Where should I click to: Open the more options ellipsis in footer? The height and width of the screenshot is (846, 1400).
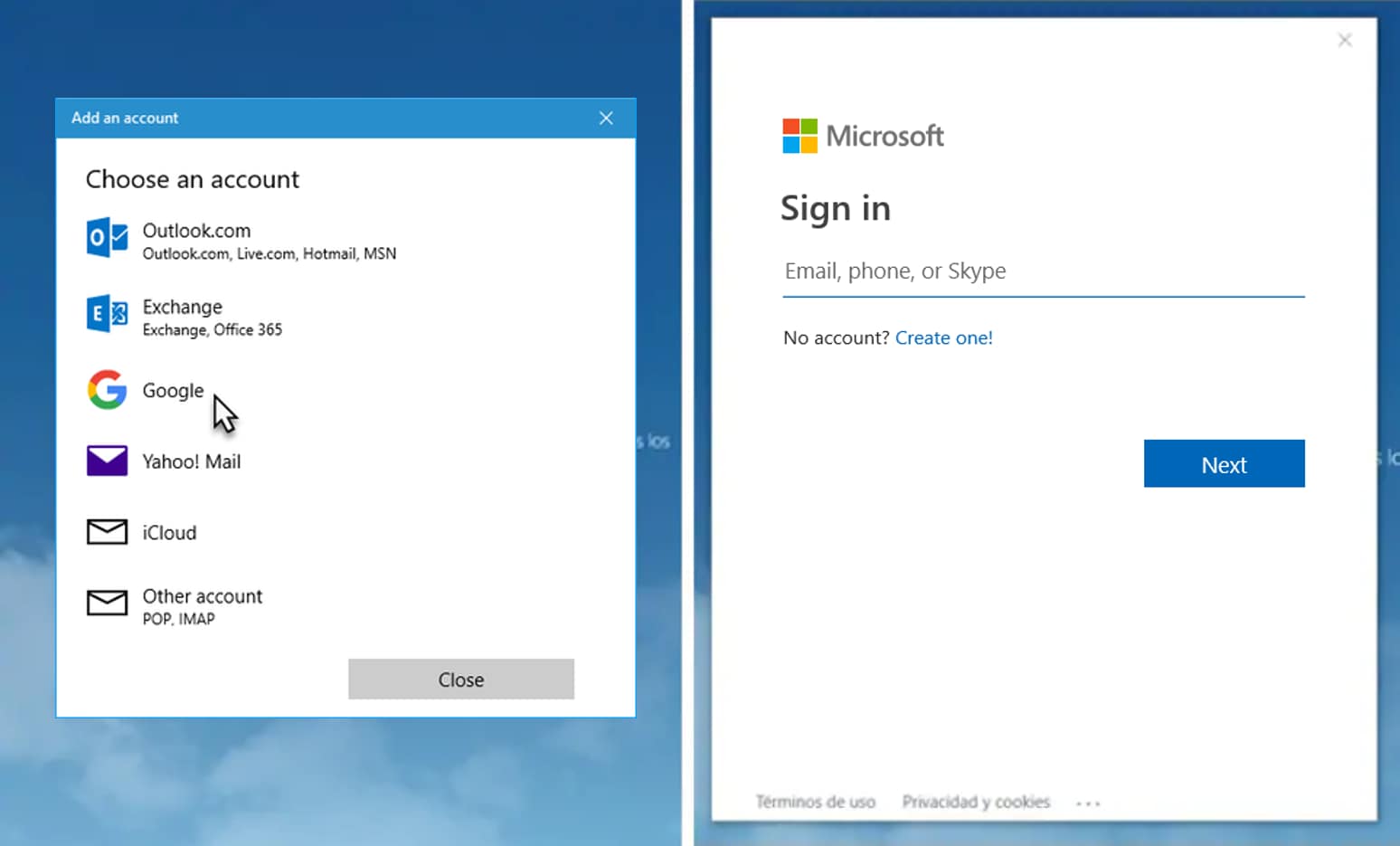1088,803
